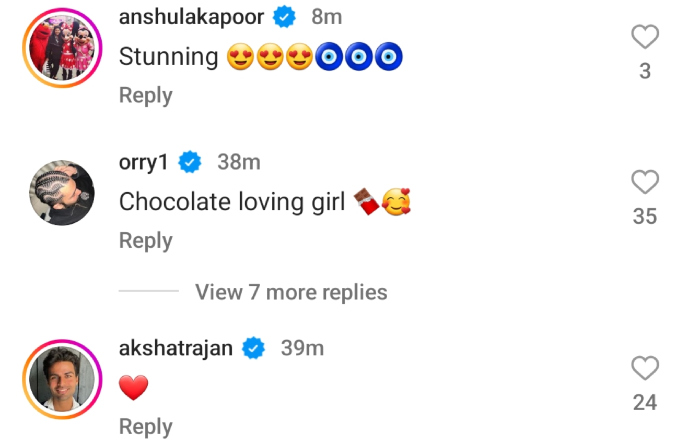Reply to akshatrajan's comment
Image resolution: width=700 pixels, height=447 pixels.
coord(146,427)
